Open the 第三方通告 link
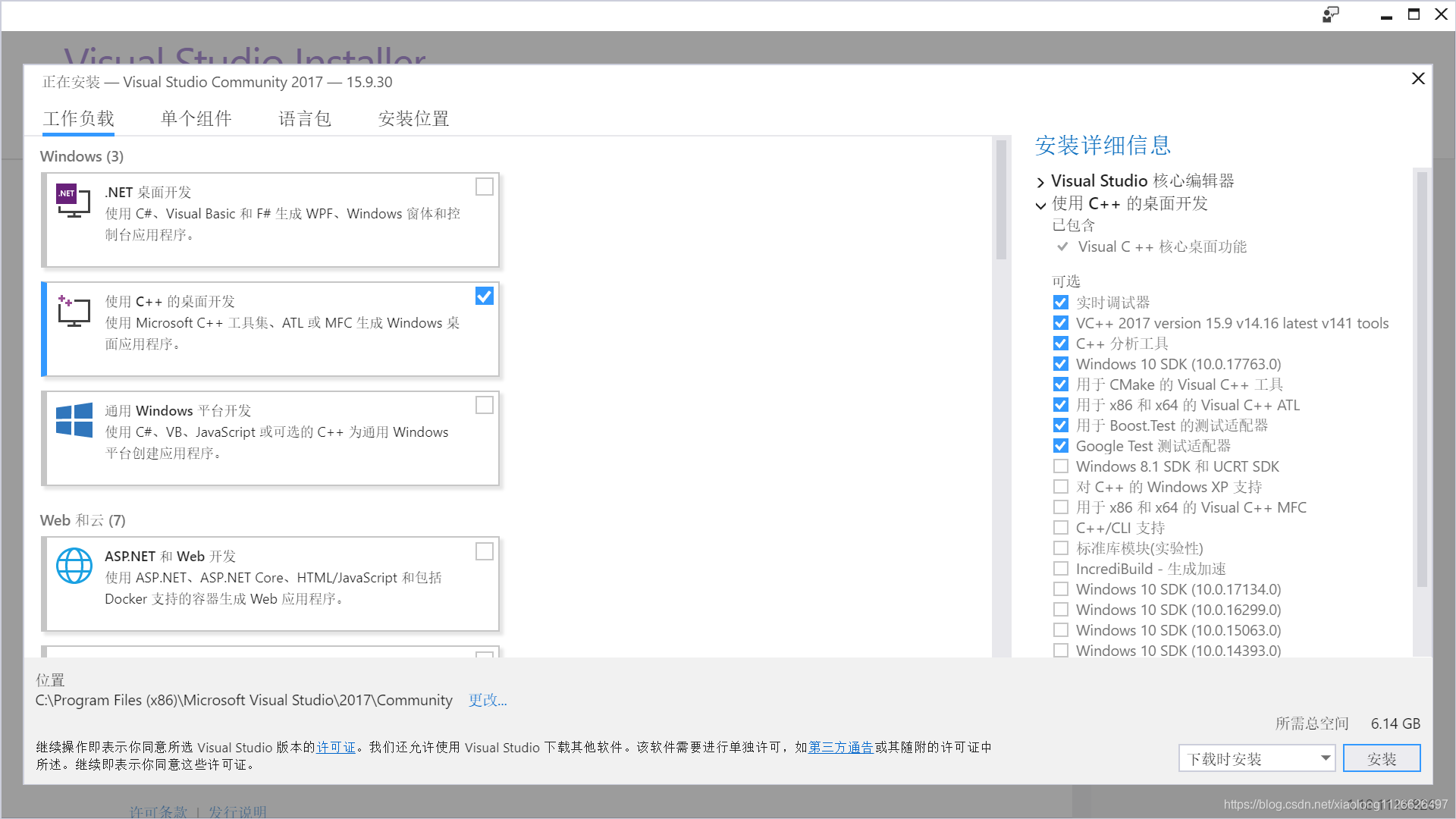The height and width of the screenshot is (819, 1456). tap(841, 748)
